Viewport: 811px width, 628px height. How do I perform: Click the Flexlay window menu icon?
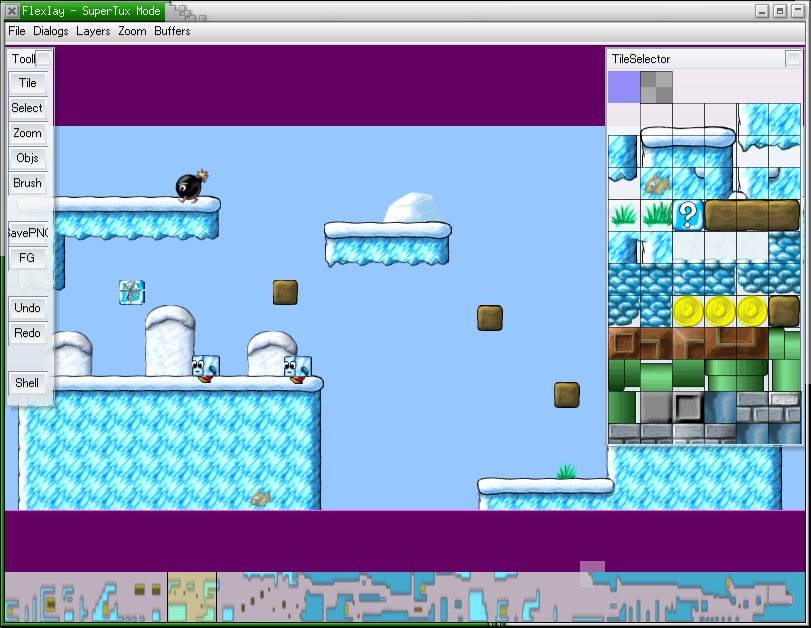point(12,10)
